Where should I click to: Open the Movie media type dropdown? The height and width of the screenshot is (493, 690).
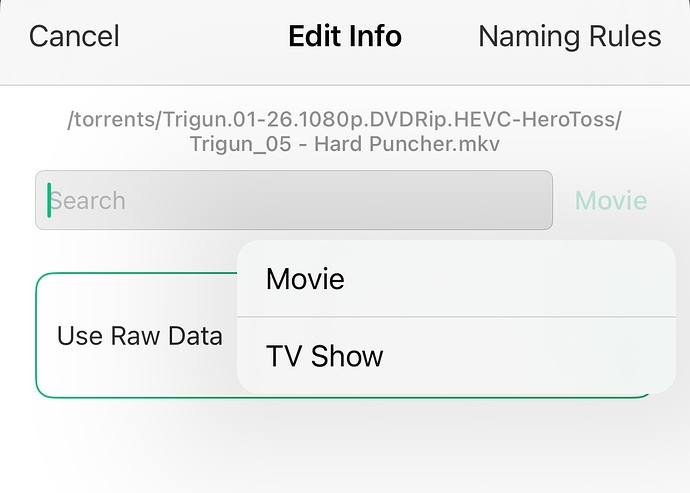click(x=610, y=200)
